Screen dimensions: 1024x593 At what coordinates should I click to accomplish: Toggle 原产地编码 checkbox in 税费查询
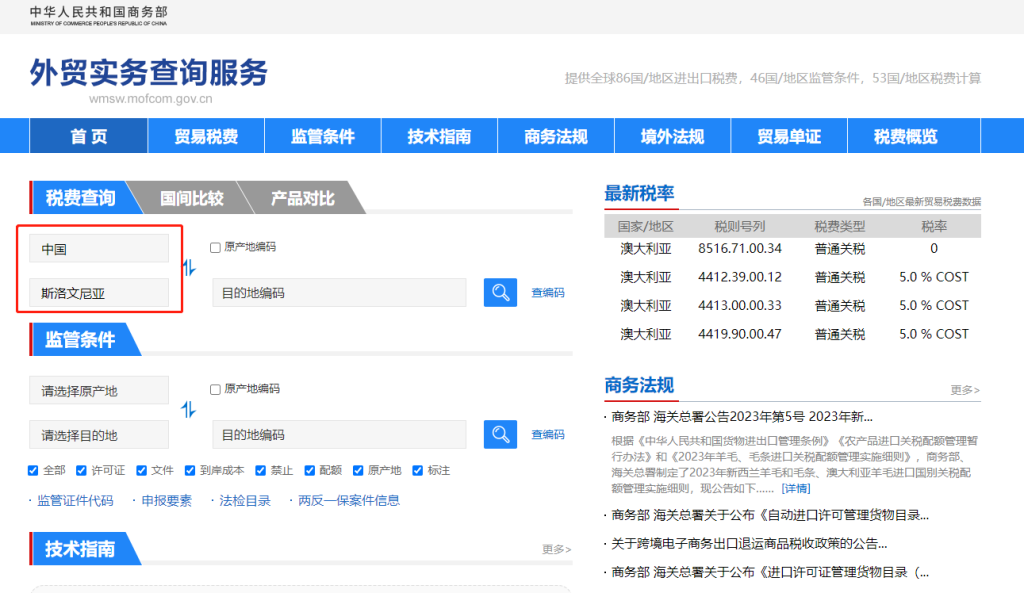point(215,248)
